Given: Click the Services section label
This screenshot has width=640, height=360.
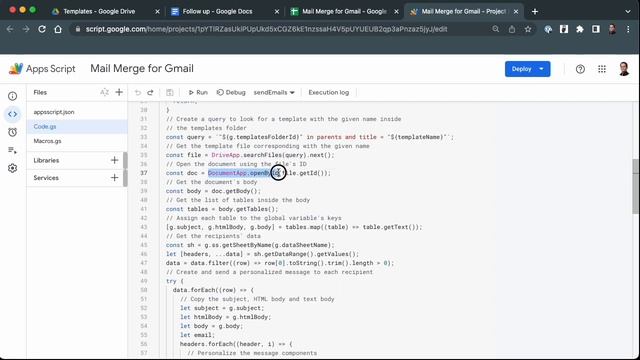Looking at the screenshot, I should click(x=46, y=178).
